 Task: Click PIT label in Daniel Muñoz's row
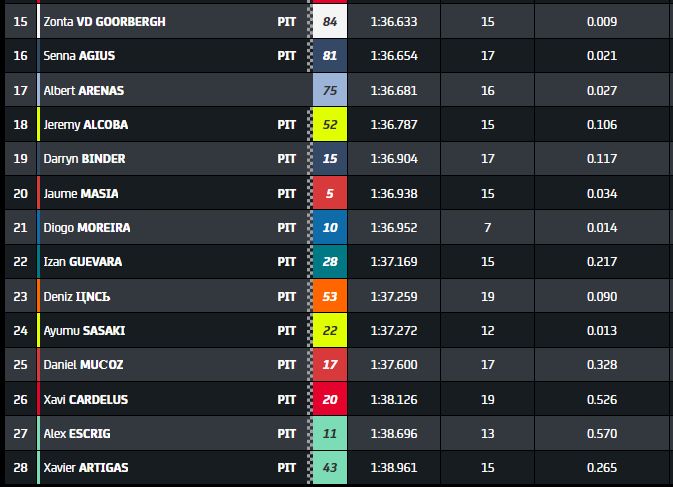click(287, 365)
